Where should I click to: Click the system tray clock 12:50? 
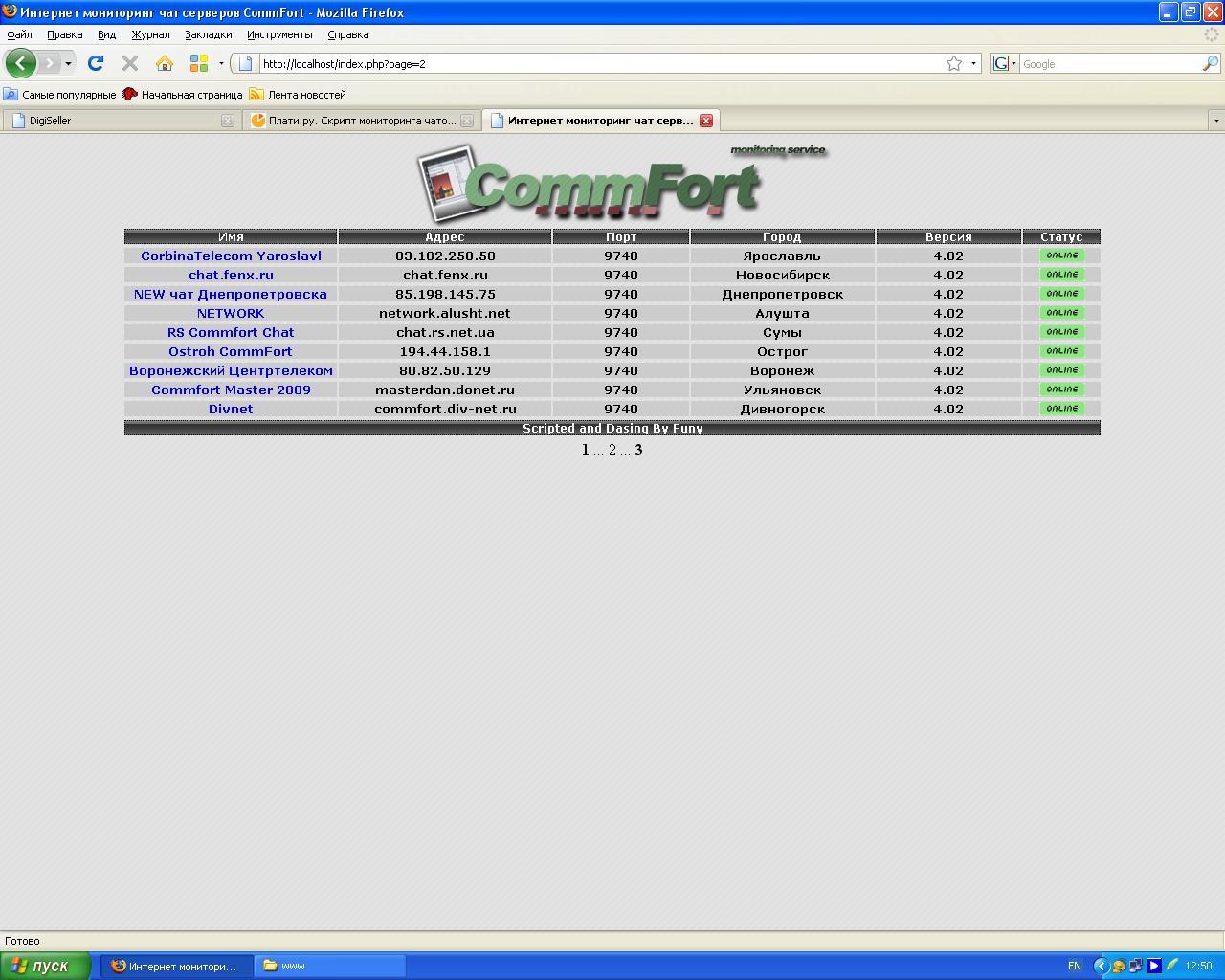click(1198, 966)
